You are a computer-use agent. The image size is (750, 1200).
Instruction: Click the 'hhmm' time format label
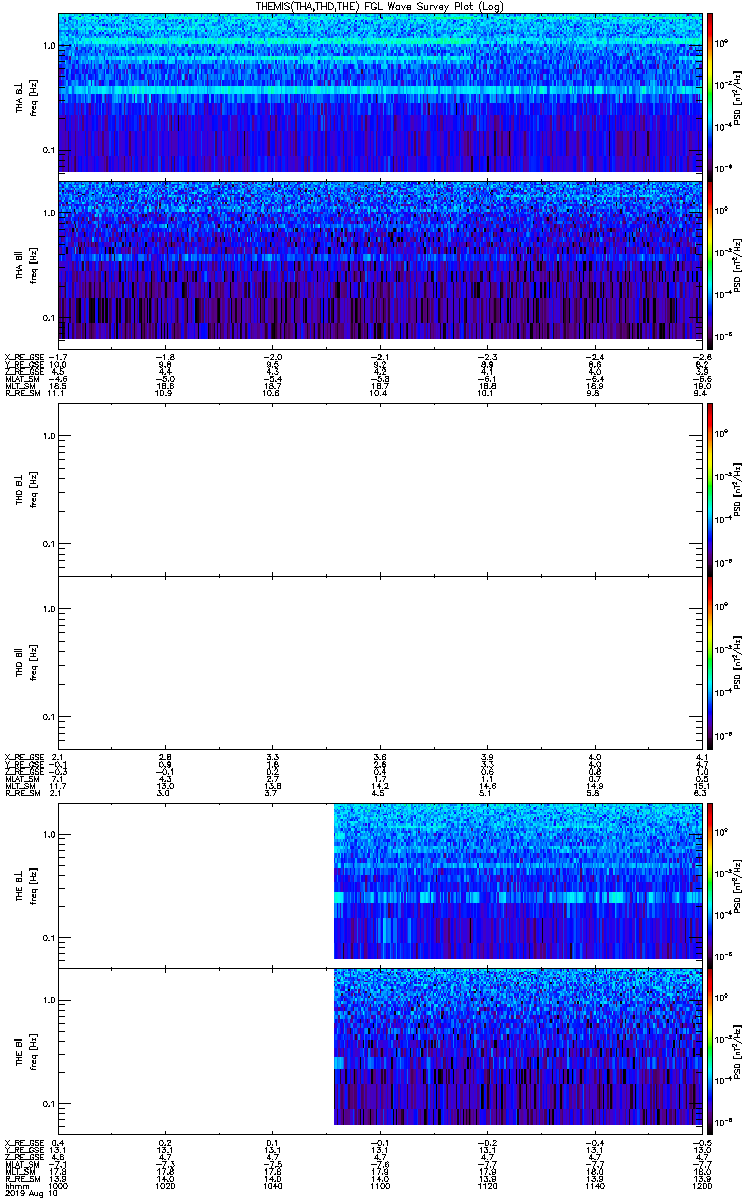point(15,1184)
